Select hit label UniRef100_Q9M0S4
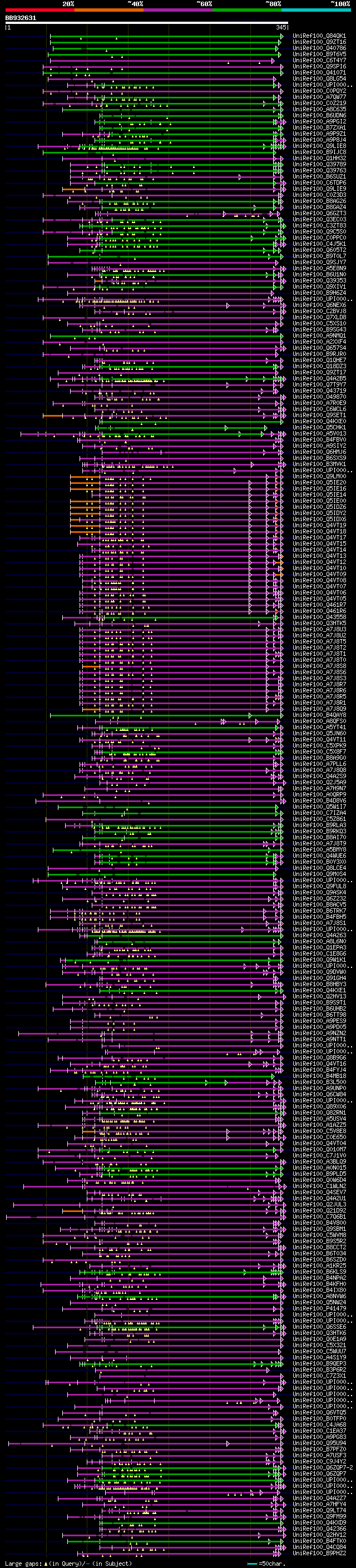 [x=319, y=874]
